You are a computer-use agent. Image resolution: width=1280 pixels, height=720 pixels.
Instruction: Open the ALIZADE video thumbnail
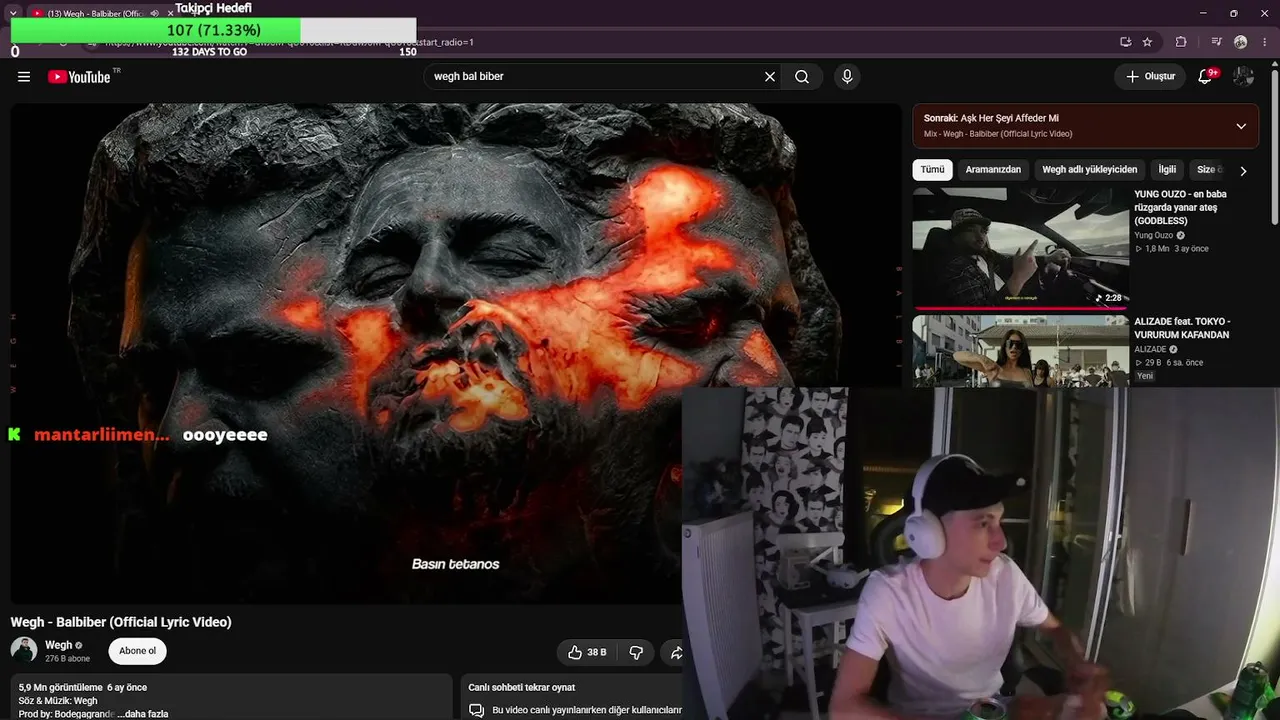click(x=1020, y=351)
